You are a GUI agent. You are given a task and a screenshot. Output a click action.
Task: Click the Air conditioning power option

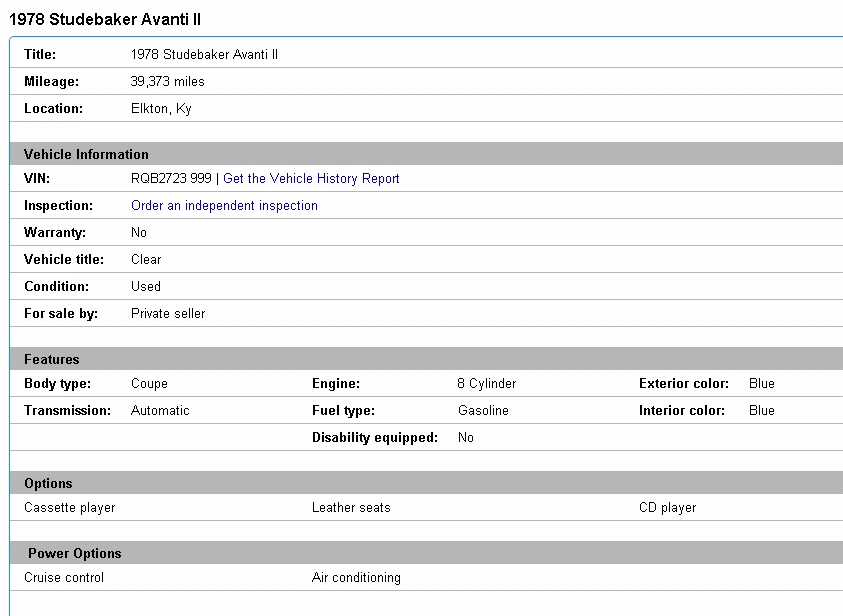[356, 578]
